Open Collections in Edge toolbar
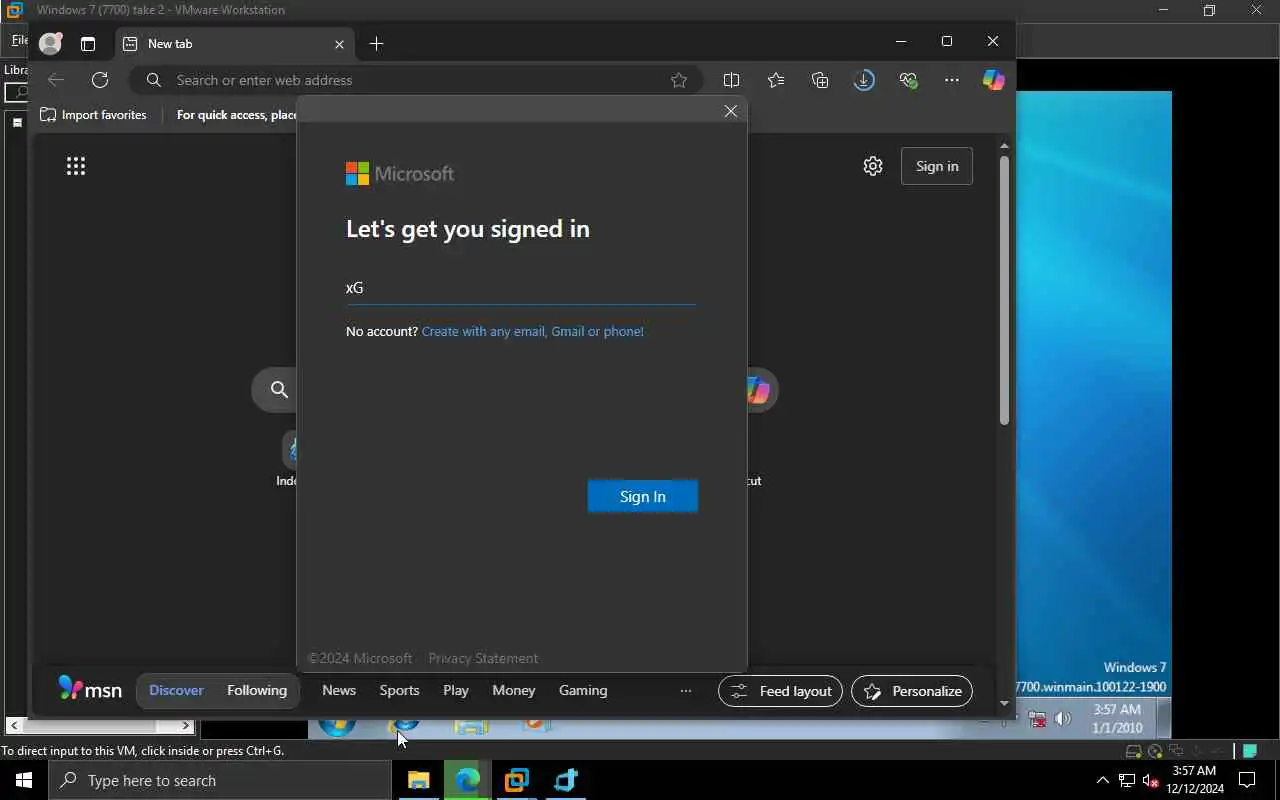This screenshot has width=1280, height=800. coord(820,80)
